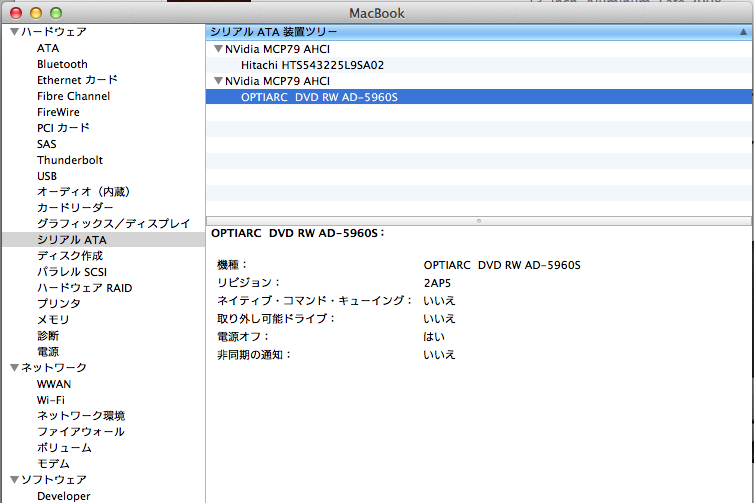Screen dimensions: 754x503
Task: Click the ネイティブ・コマンド・キューイング label
Action: (314, 301)
